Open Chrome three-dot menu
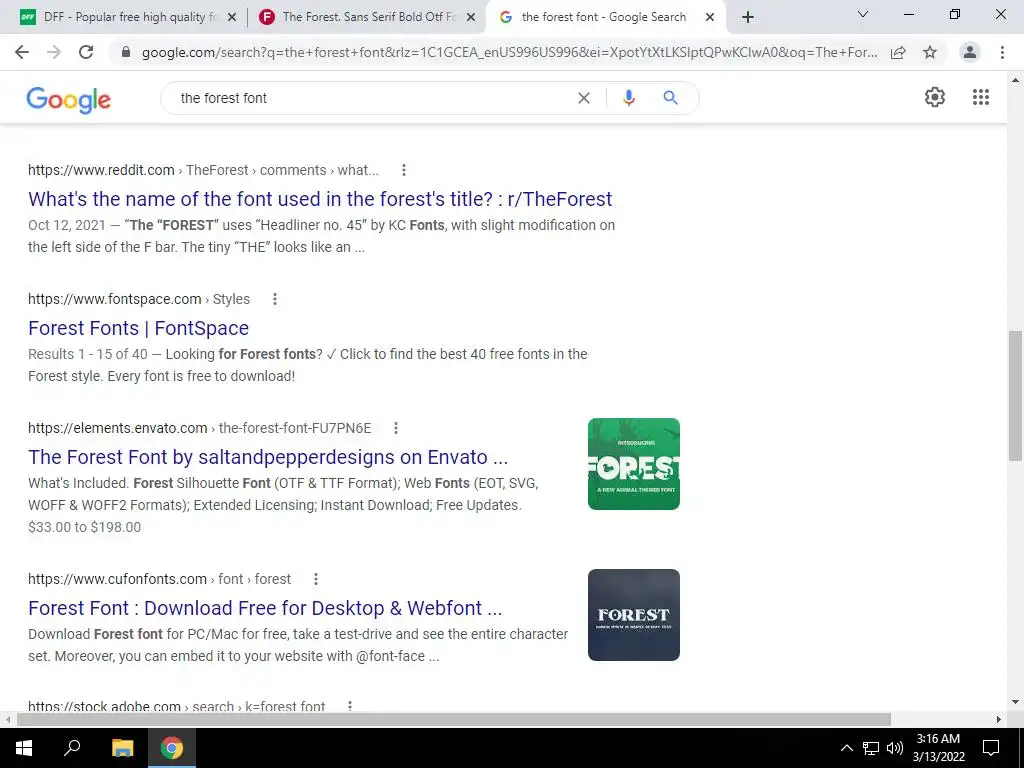Screen dimensions: 1024x768 coord(1002,52)
